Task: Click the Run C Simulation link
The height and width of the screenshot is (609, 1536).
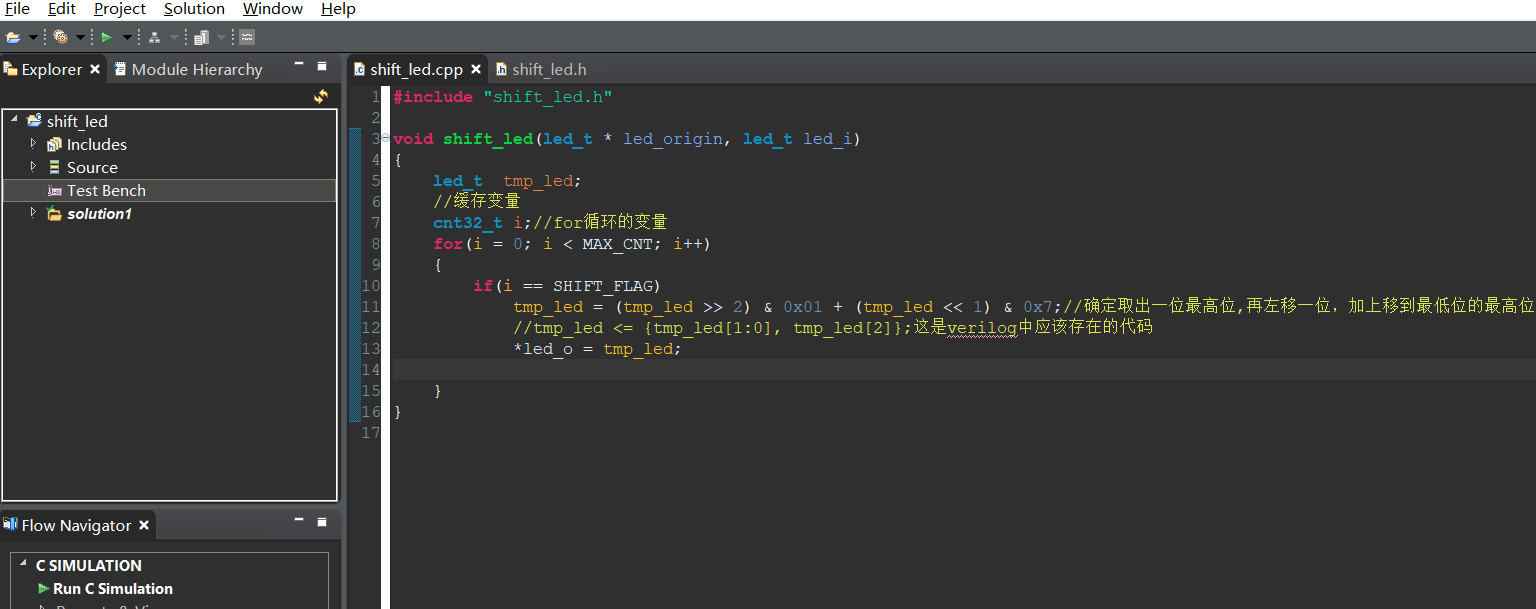Action: click(112, 588)
